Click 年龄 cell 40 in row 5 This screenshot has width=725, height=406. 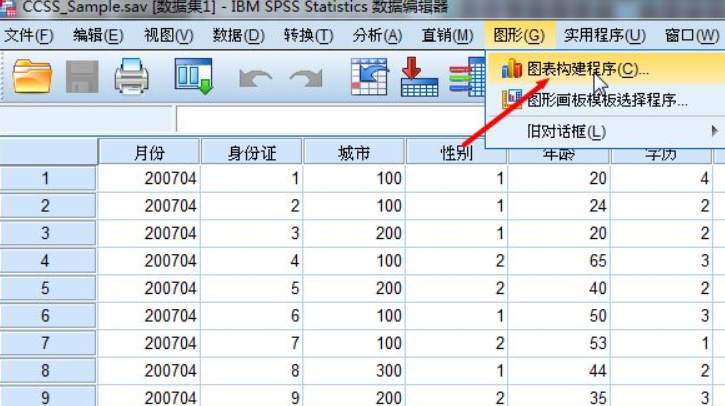point(559,288)
